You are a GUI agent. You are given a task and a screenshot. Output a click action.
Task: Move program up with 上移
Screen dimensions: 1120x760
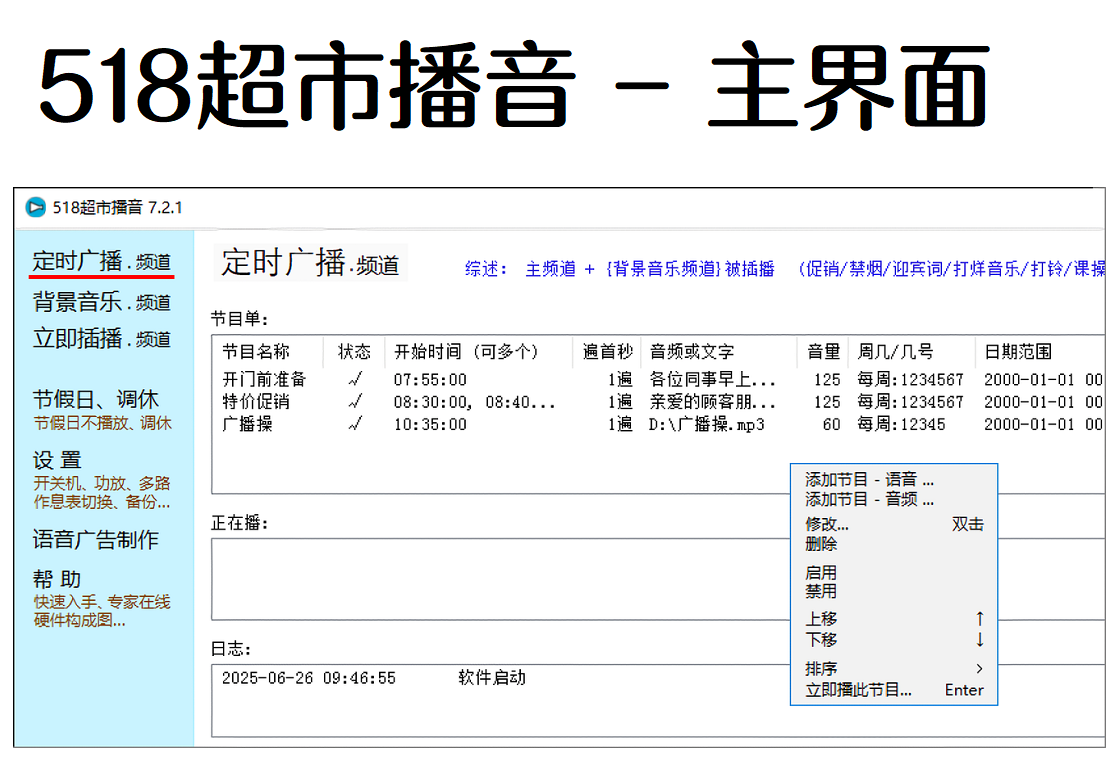click(x=821, y=619)
